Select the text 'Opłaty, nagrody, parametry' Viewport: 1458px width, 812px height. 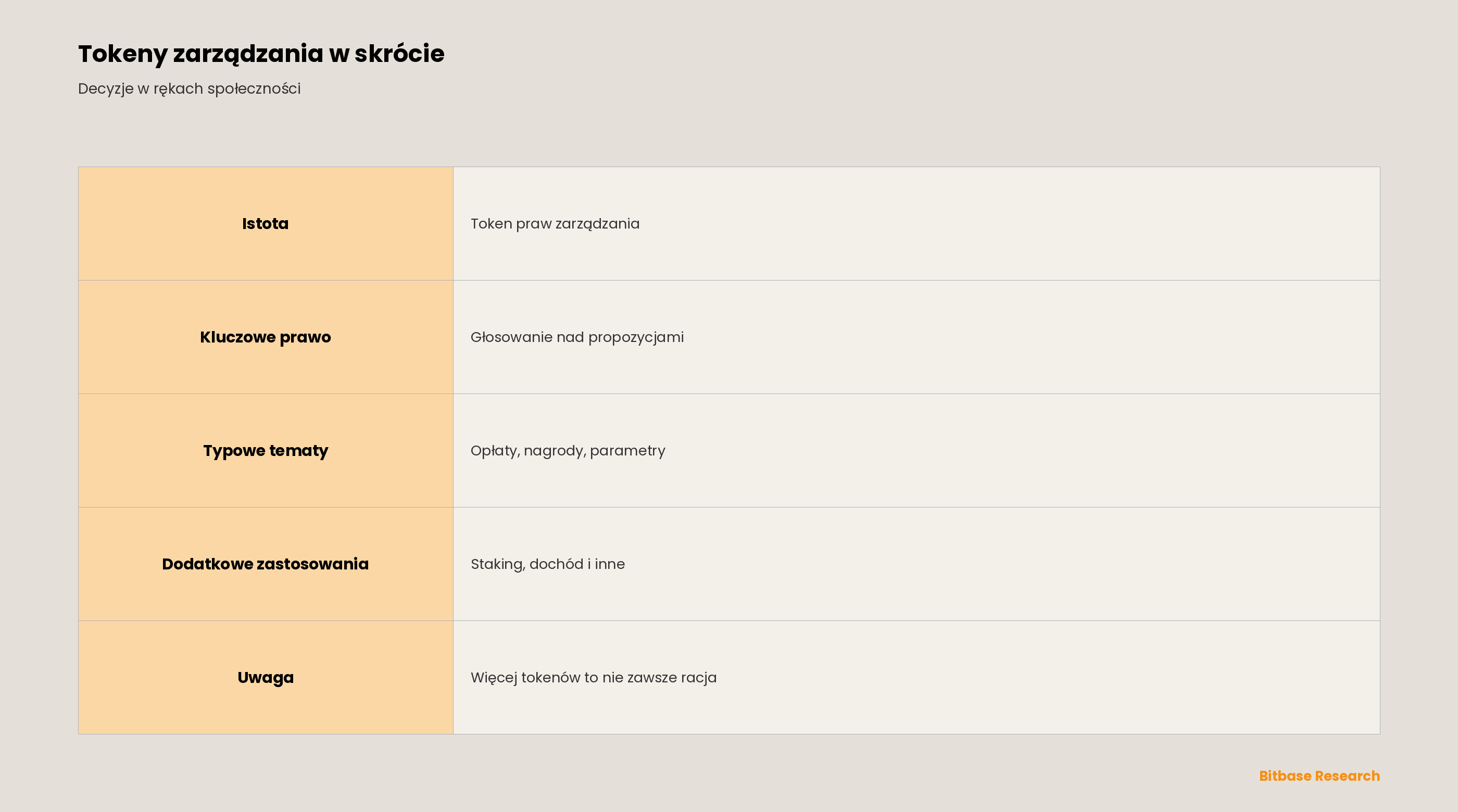[568, 451]
